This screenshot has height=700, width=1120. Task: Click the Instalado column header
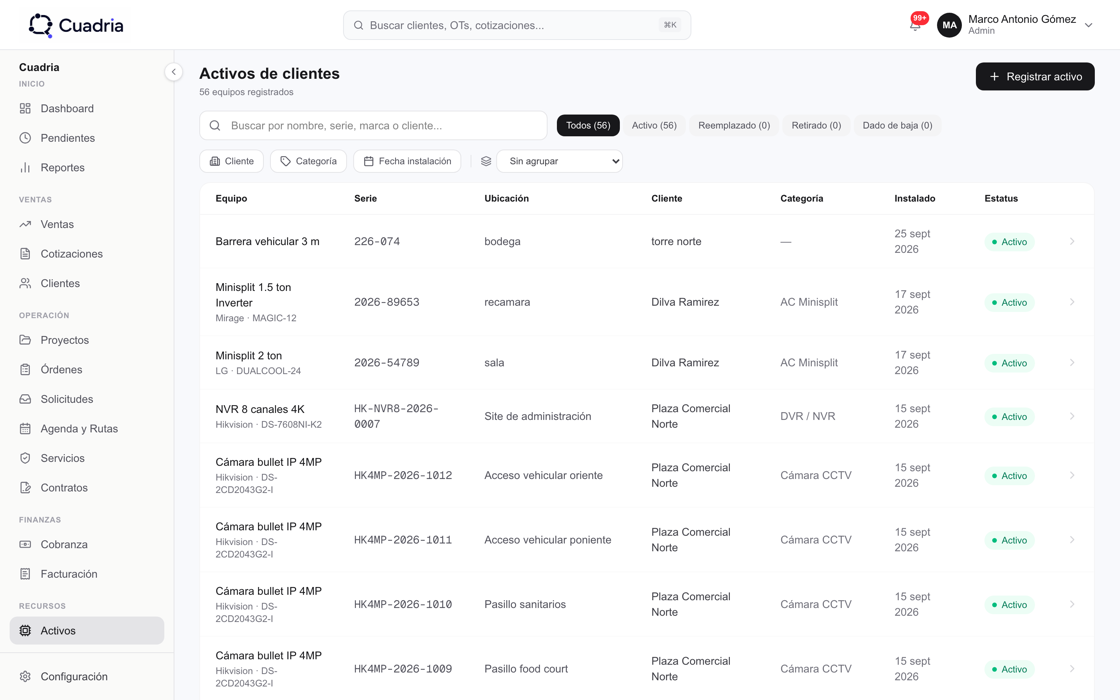pos(914,199)
